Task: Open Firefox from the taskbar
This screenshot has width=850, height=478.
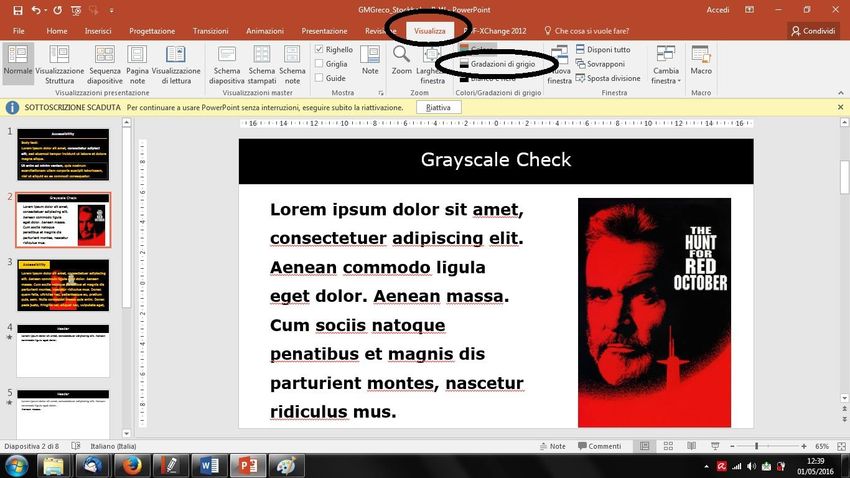Action: [132, 466]
